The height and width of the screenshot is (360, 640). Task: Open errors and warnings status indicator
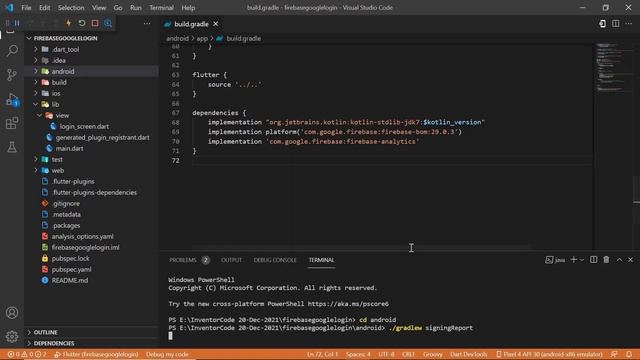(27, 354)
